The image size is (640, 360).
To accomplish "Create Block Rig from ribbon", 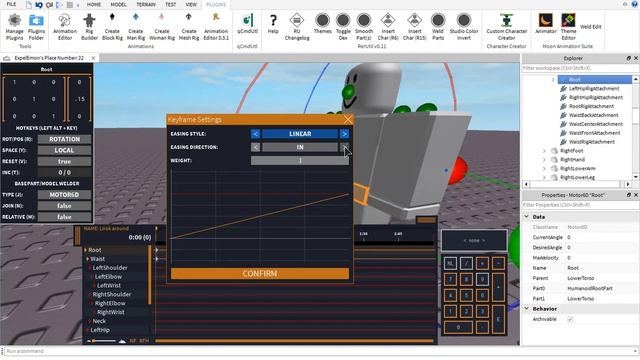I will click(x=112, y=27).
